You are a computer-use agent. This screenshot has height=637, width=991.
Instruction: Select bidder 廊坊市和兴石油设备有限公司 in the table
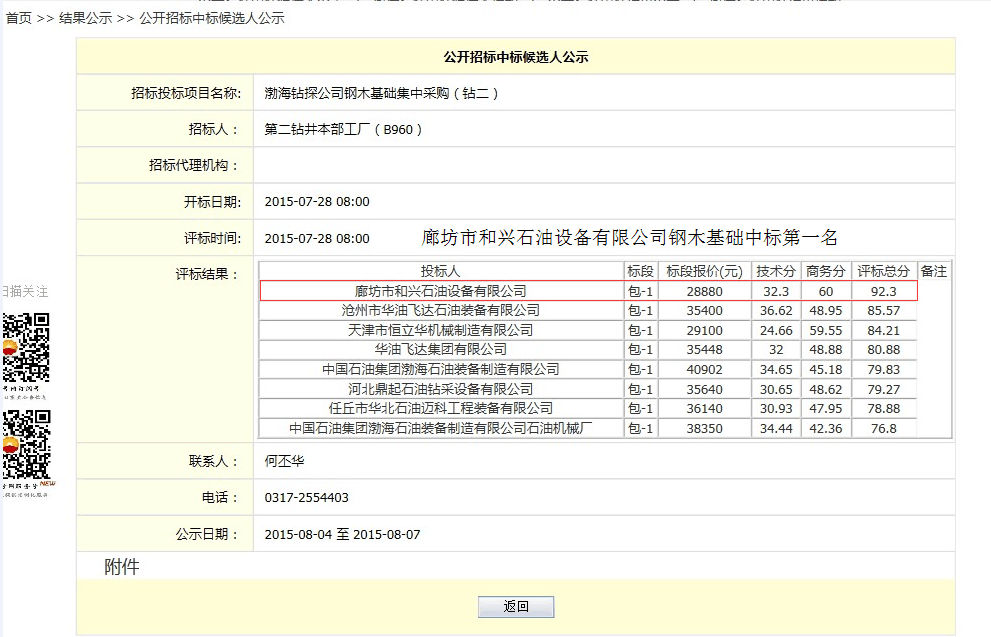(x=441, y=291)
